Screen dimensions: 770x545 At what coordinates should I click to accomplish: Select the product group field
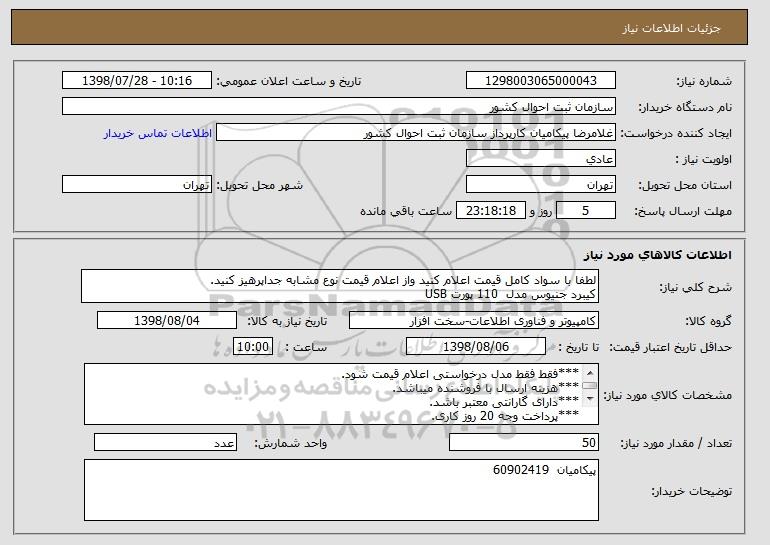474,321
